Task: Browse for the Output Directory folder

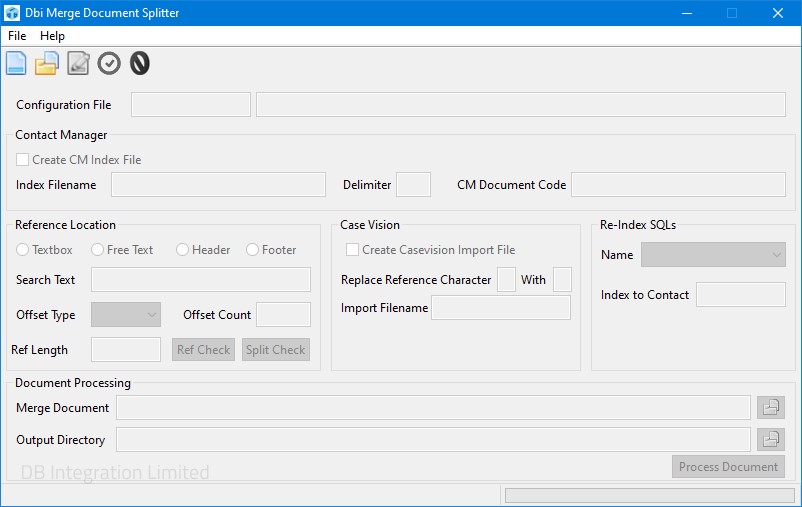Action: point(771,439)
